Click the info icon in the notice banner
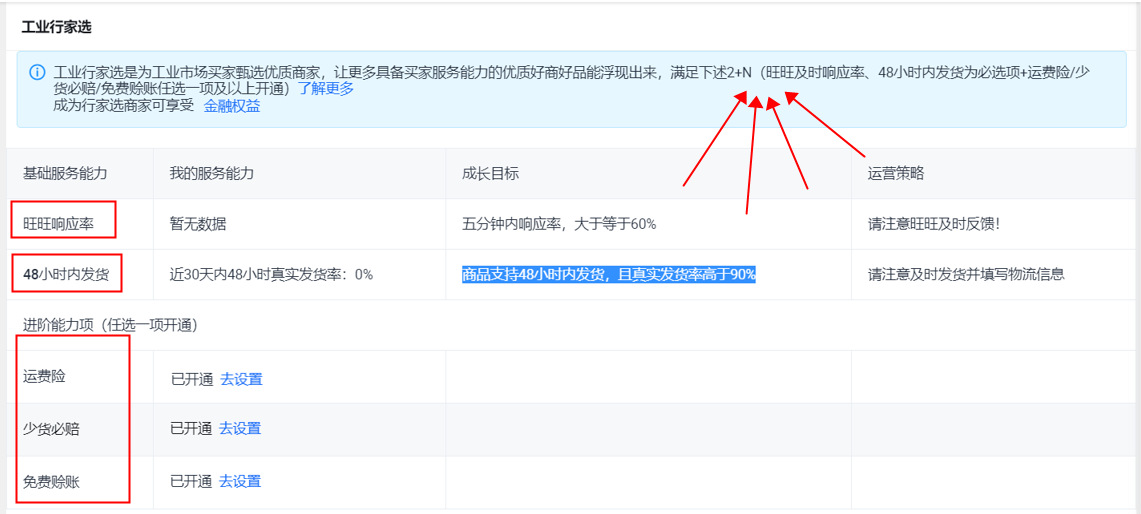The height and width of the screenshot is (514, 1141). click(37, 72)
